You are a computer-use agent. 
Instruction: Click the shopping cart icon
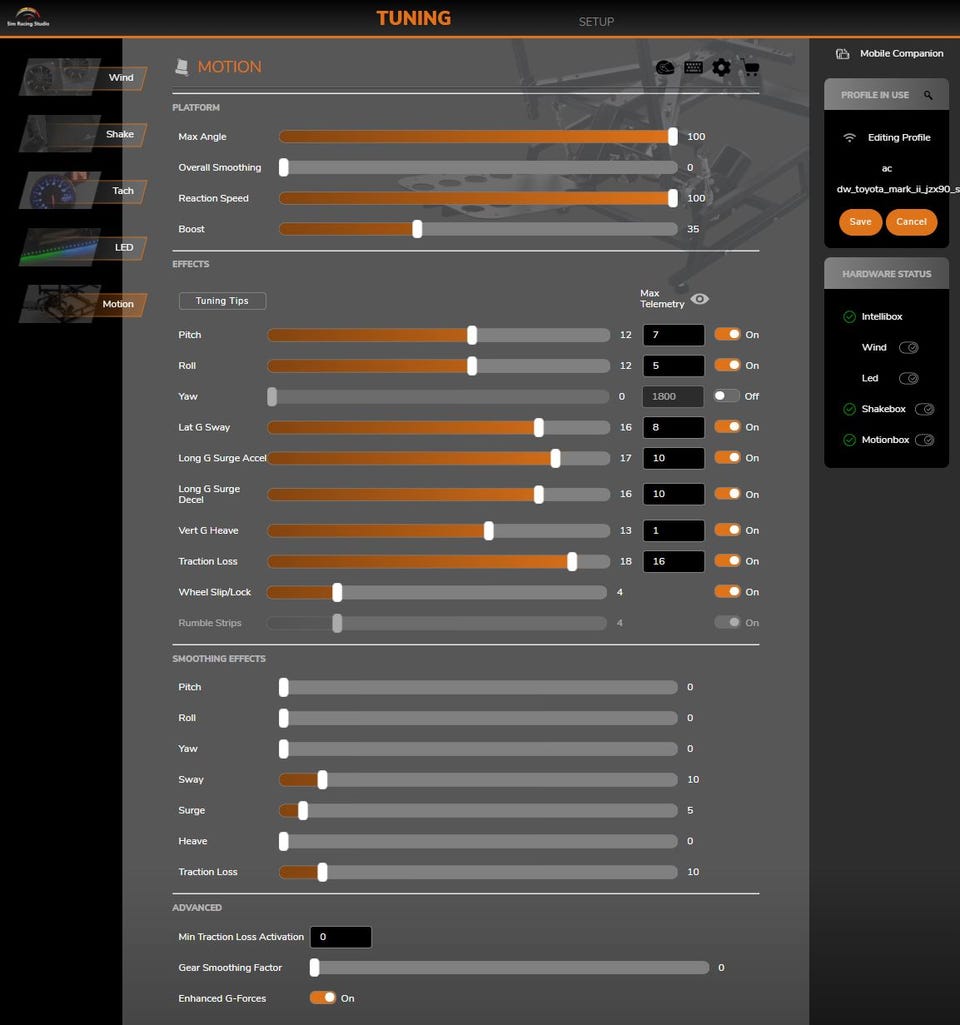point(750,67)
